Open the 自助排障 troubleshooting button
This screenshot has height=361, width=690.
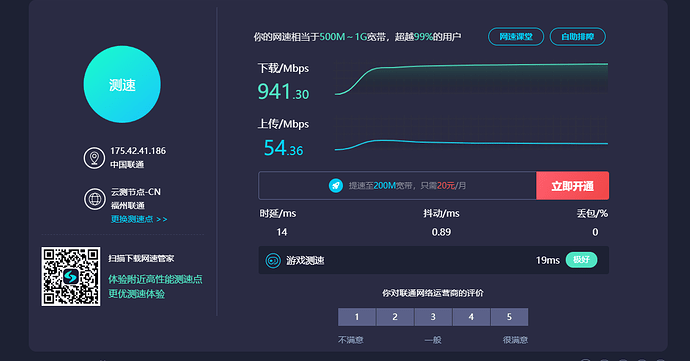pyautogui.click(x=577, y=37)
